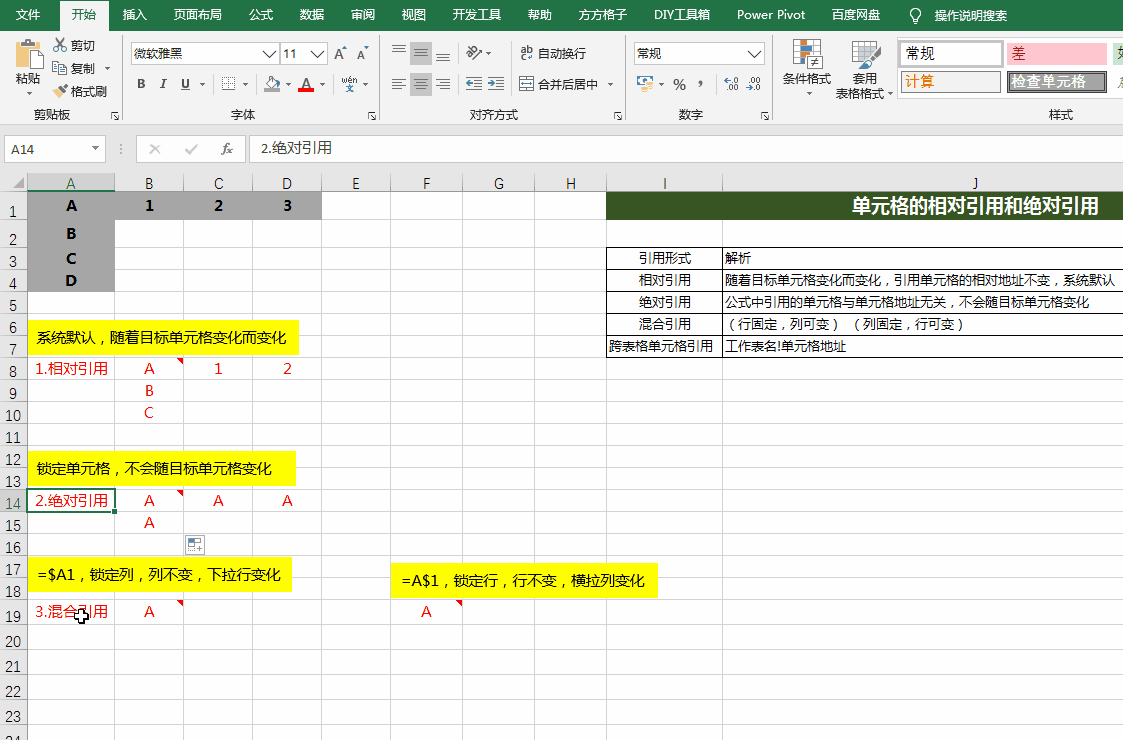Click the cell borders icon
Viewport: 1123px width, 740px height.
coord(228,84)
